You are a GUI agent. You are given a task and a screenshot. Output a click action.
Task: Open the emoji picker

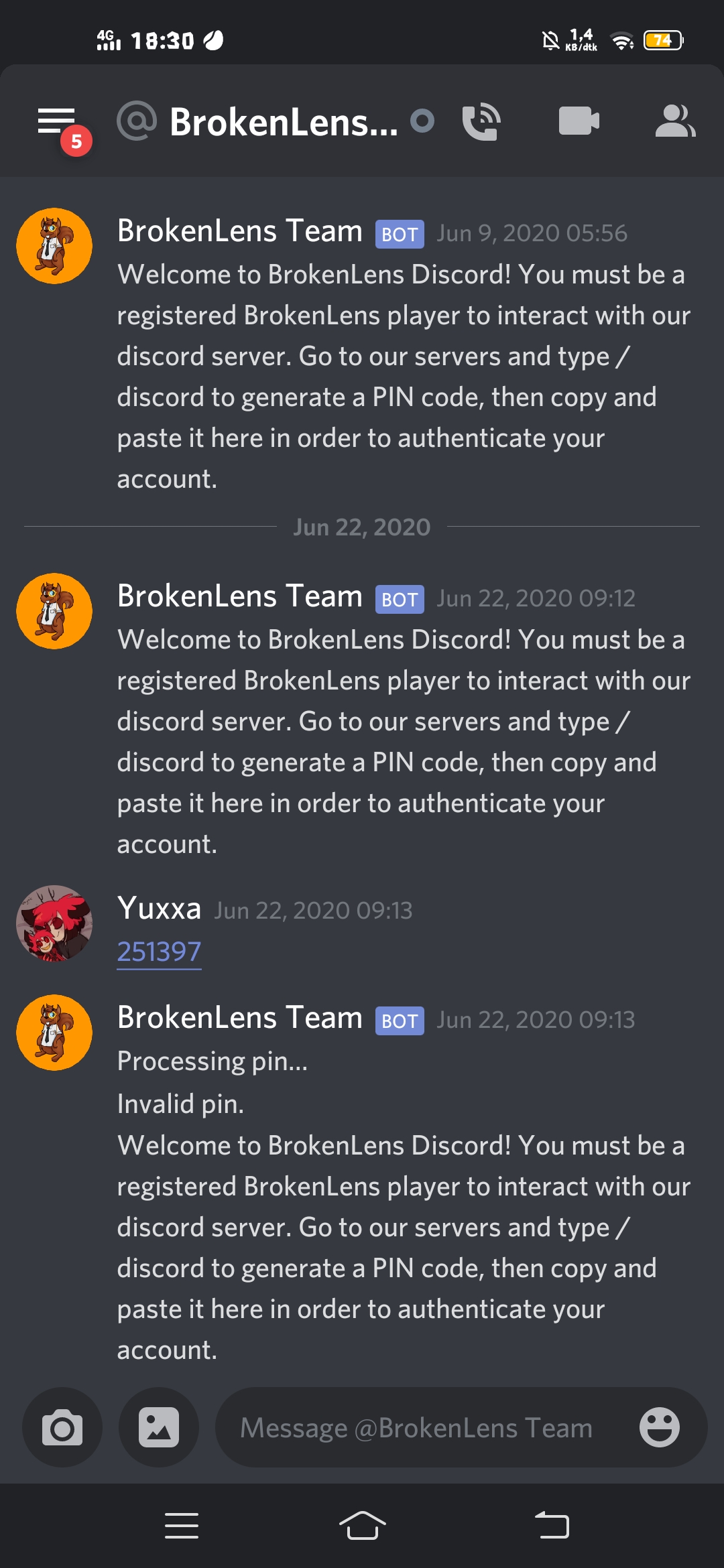(660, 1427)
